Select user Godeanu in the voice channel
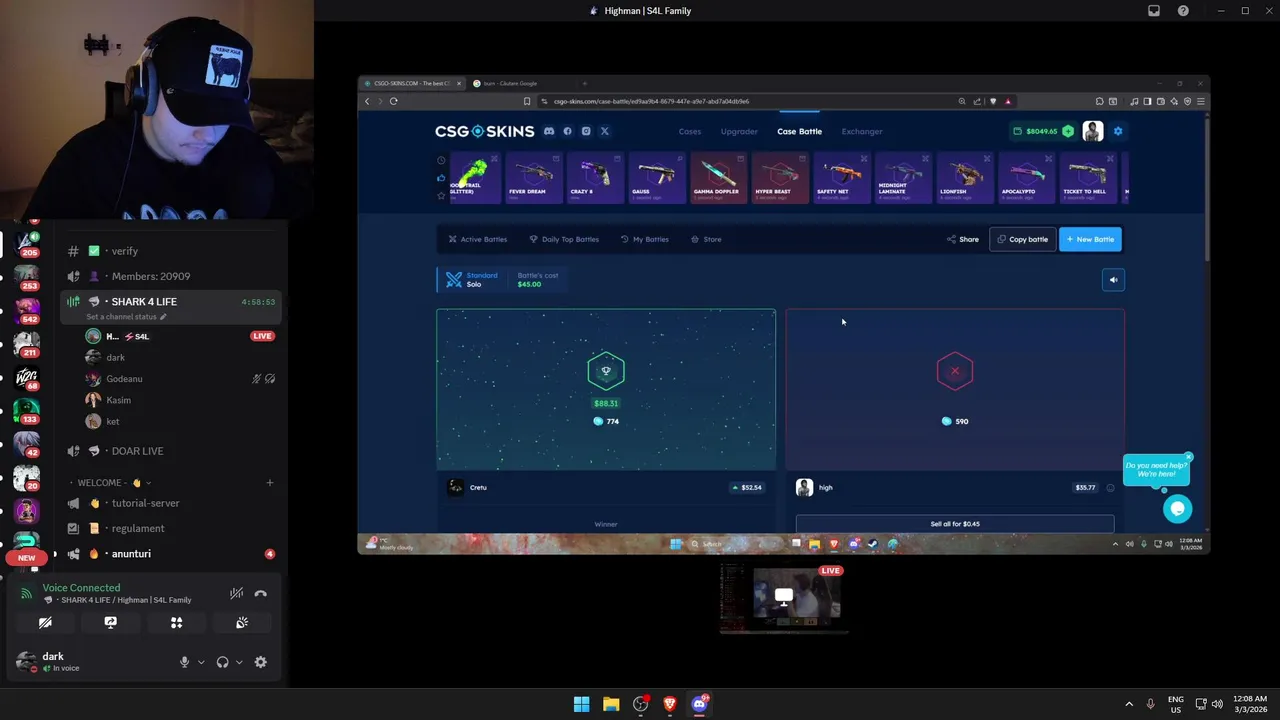 click(125, 379)
